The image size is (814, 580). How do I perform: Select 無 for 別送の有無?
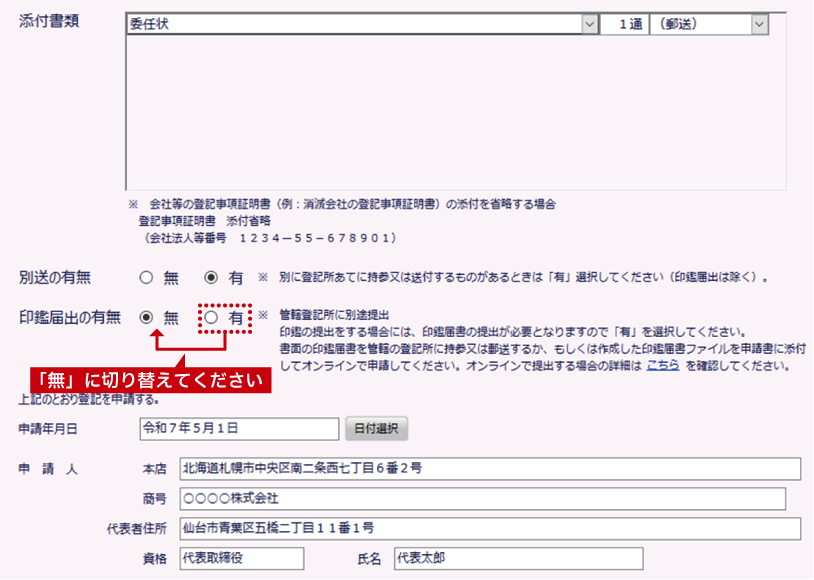coord(146,277)
